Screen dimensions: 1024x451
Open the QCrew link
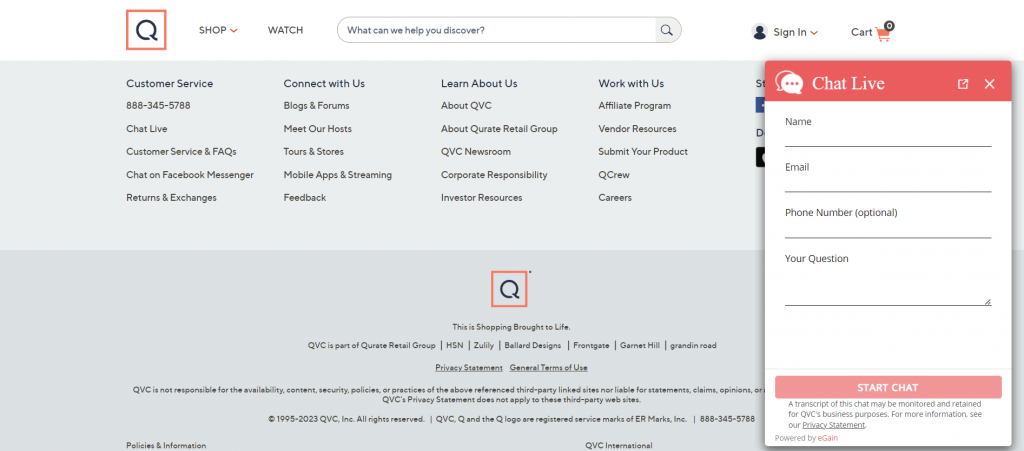pyautogui.click(x=614, y=175)
